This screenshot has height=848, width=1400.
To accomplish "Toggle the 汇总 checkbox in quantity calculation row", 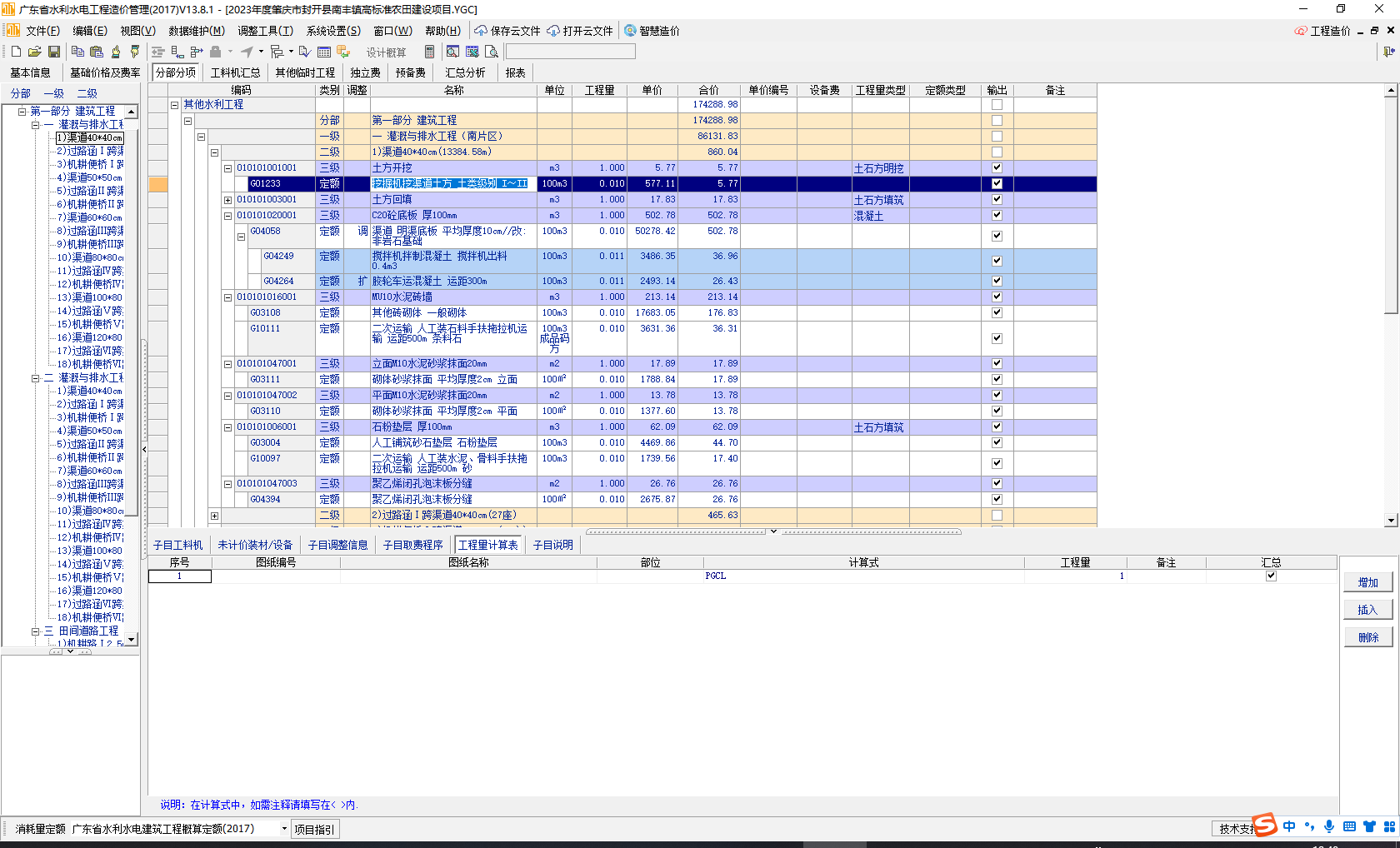I will point(1271,576).
